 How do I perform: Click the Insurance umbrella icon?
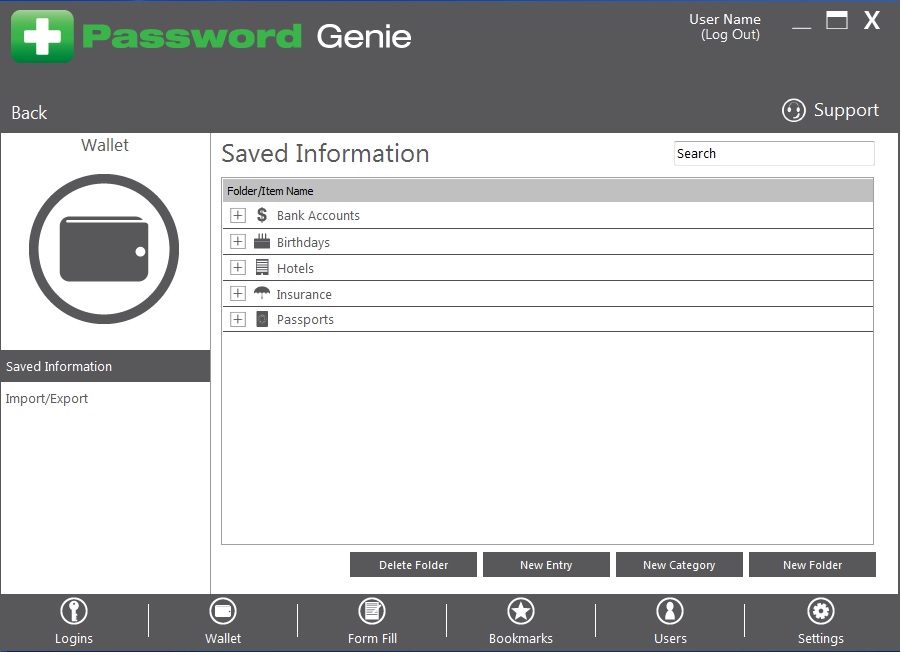coord(262,293)
